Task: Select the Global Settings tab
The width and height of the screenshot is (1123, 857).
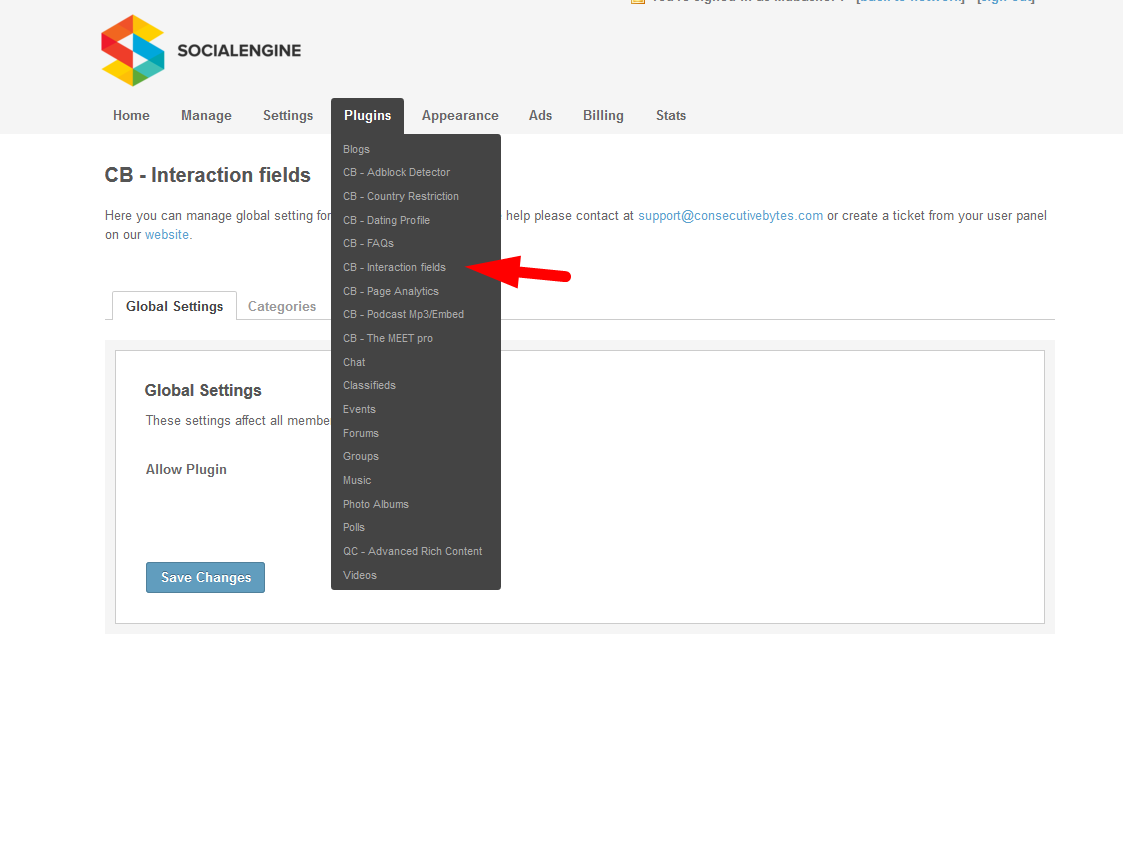Action: point(174,307)
